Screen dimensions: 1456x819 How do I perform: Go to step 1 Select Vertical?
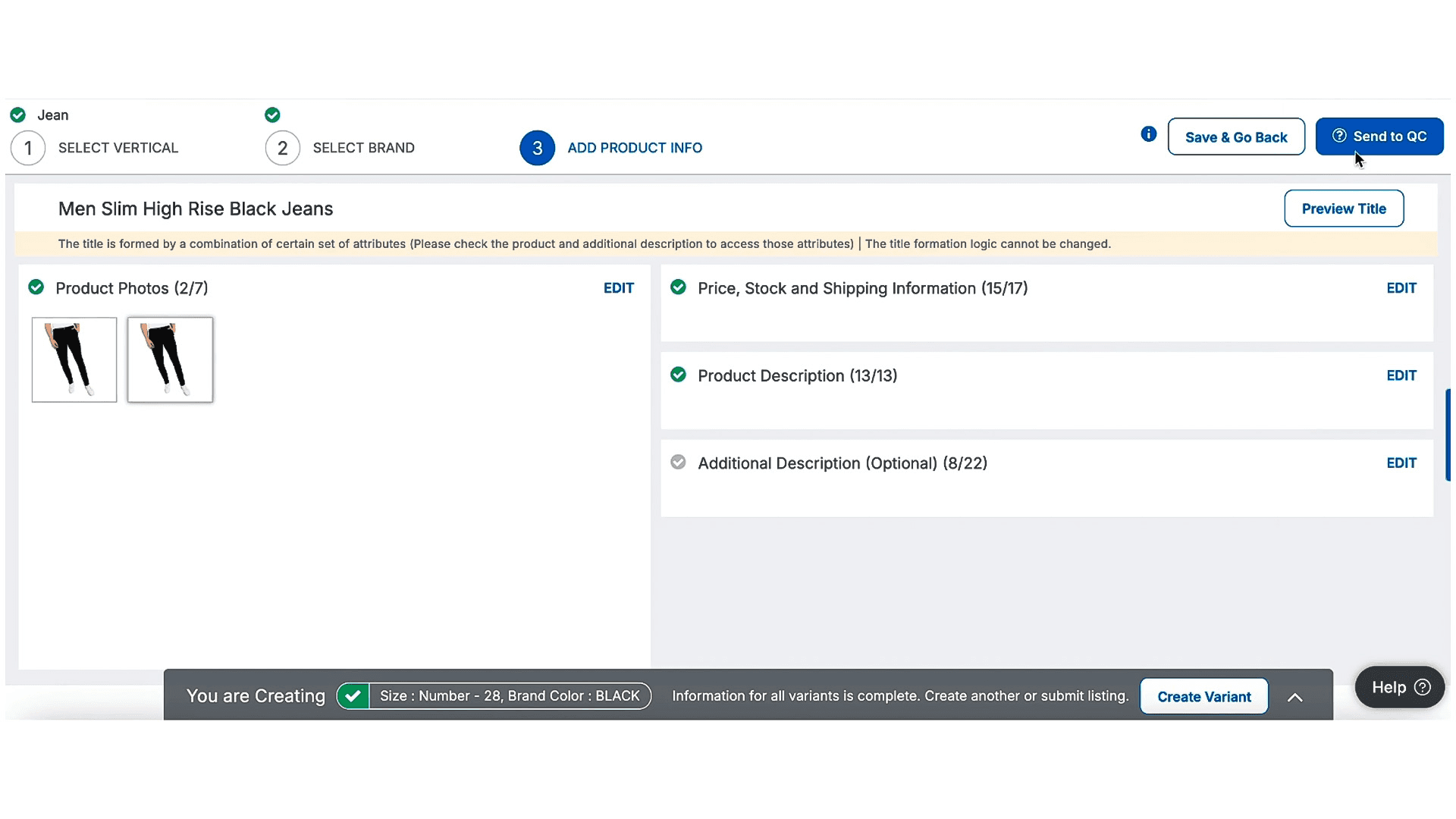[x=28, y=148]
